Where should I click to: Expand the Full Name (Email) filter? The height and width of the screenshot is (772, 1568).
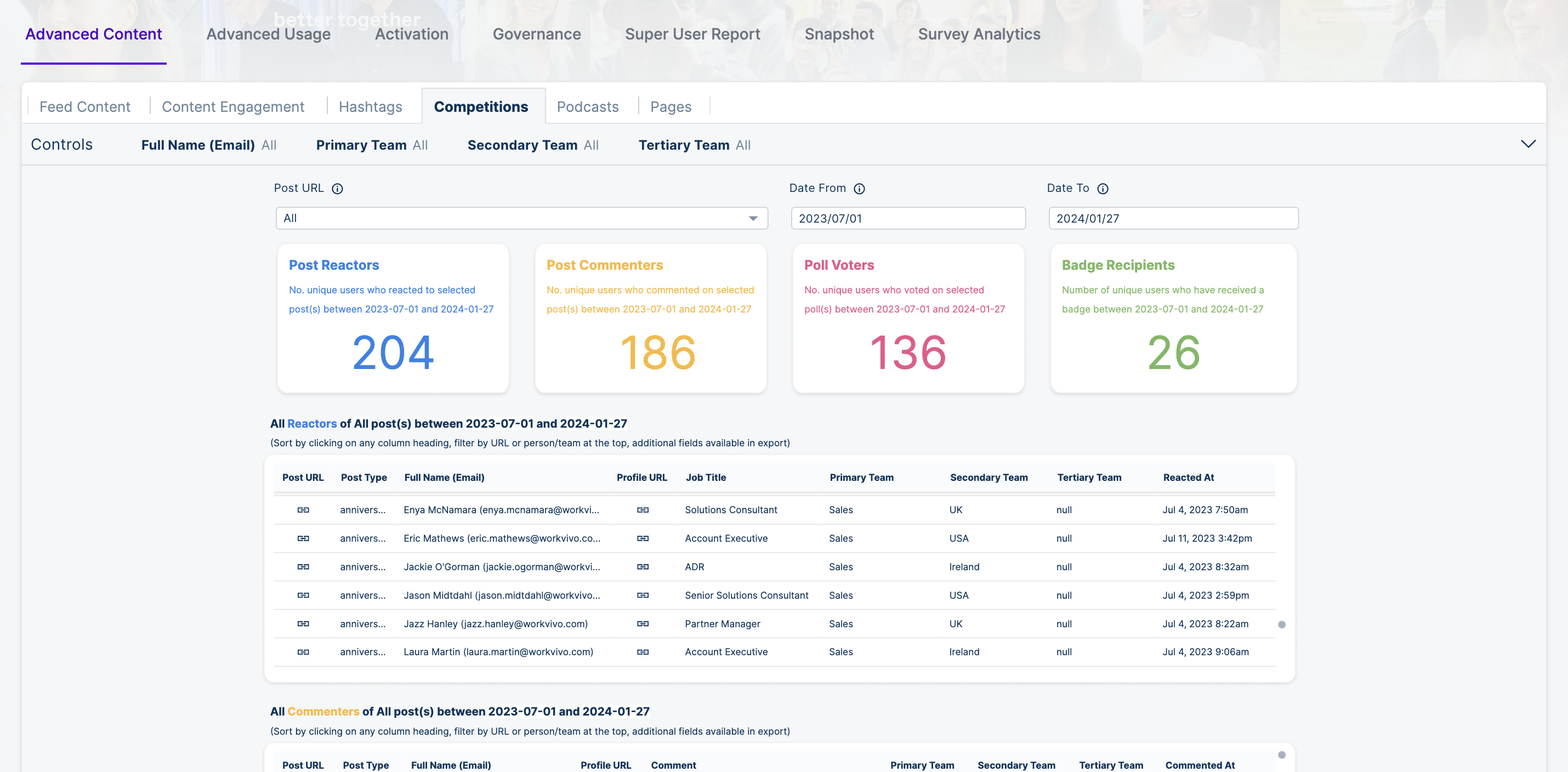click(209, 145)
